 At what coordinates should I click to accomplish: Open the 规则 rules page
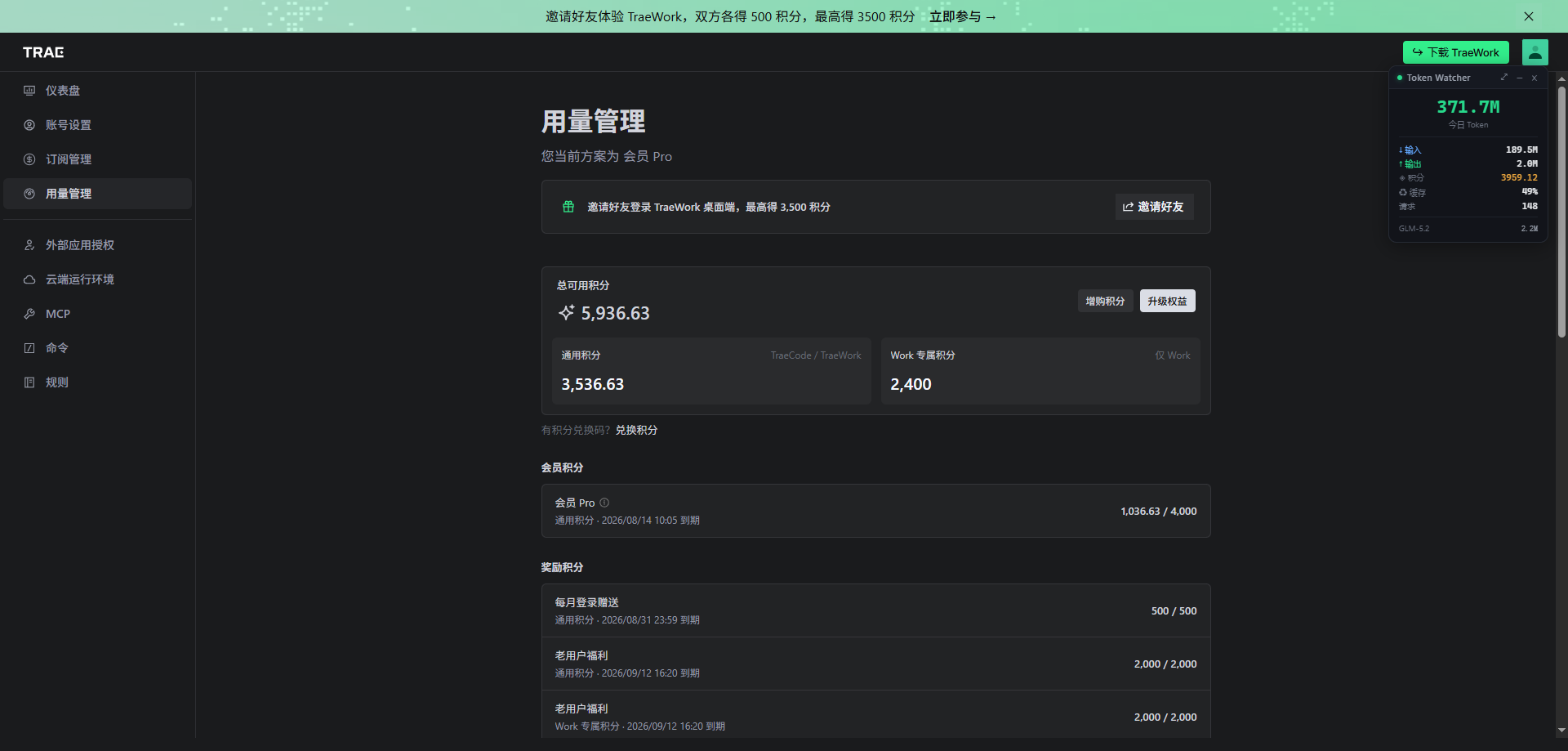point(97,382)
